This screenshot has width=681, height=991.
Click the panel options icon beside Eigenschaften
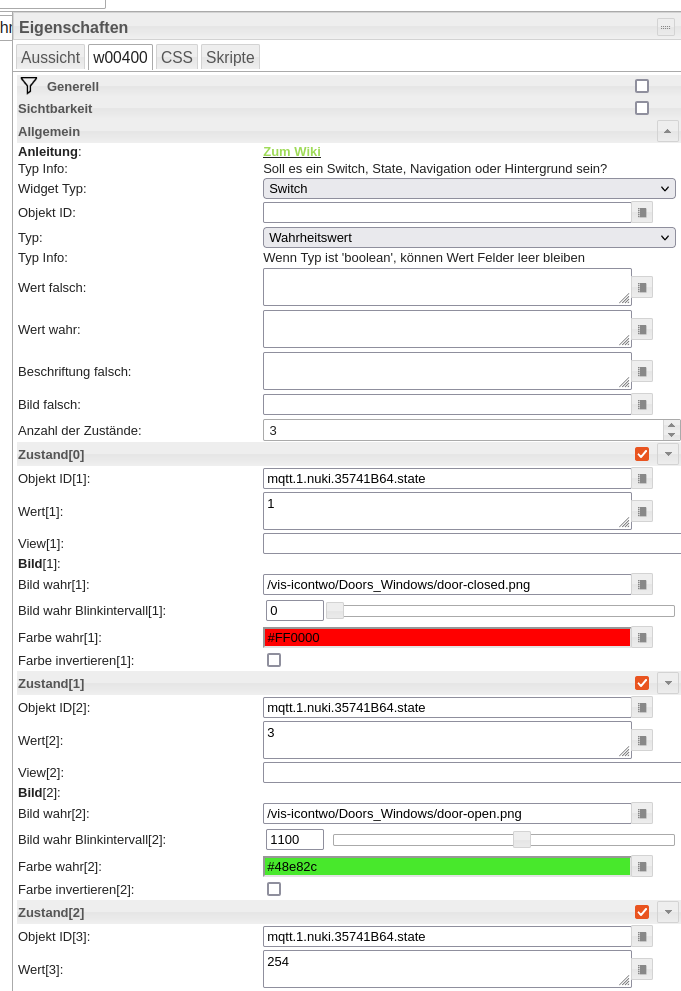(x=665, y=27)
